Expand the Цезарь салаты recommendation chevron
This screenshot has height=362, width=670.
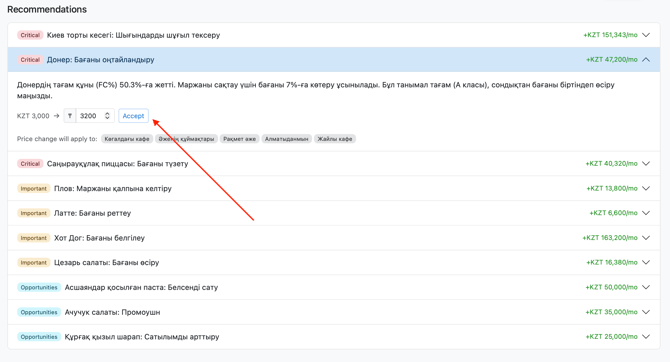click(x=646, y=262)
